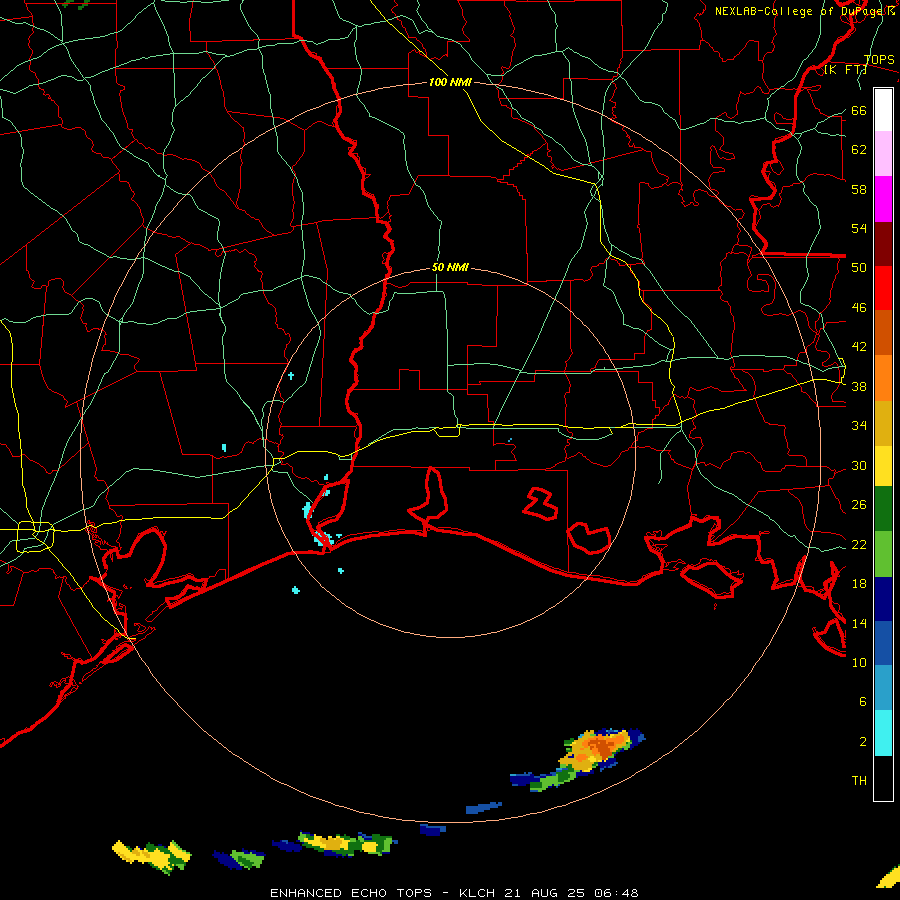Choose the light orange legend swatch

click(883, 378)
